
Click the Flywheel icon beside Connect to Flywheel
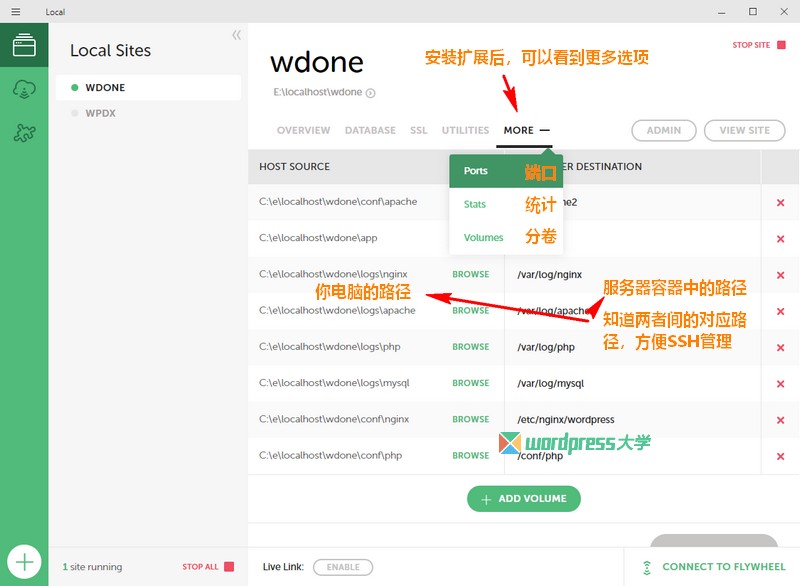click(647, 567)
